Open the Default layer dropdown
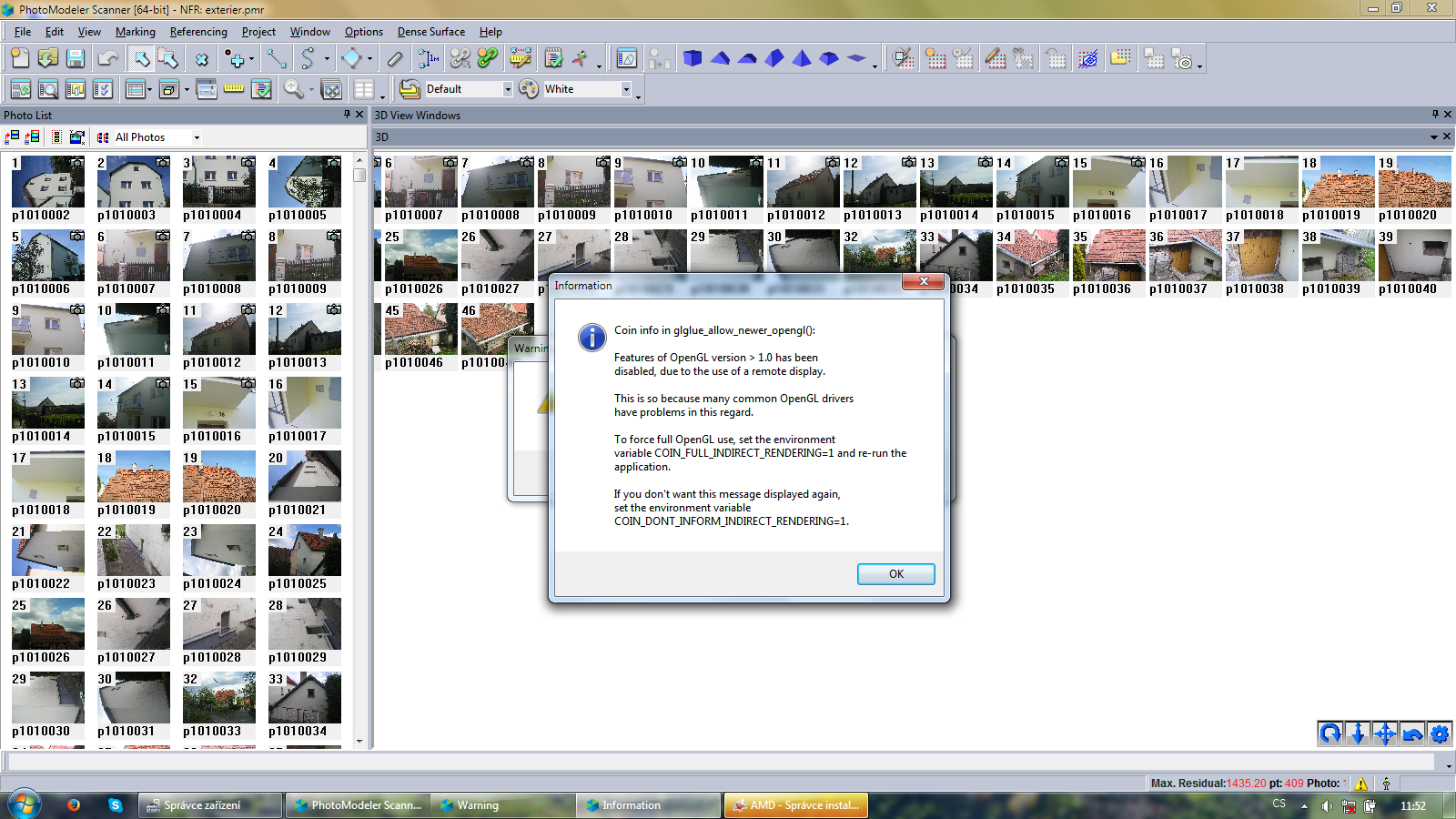Image resolution: width=1456 pixels, height=819 pixels. click(508, 89)
